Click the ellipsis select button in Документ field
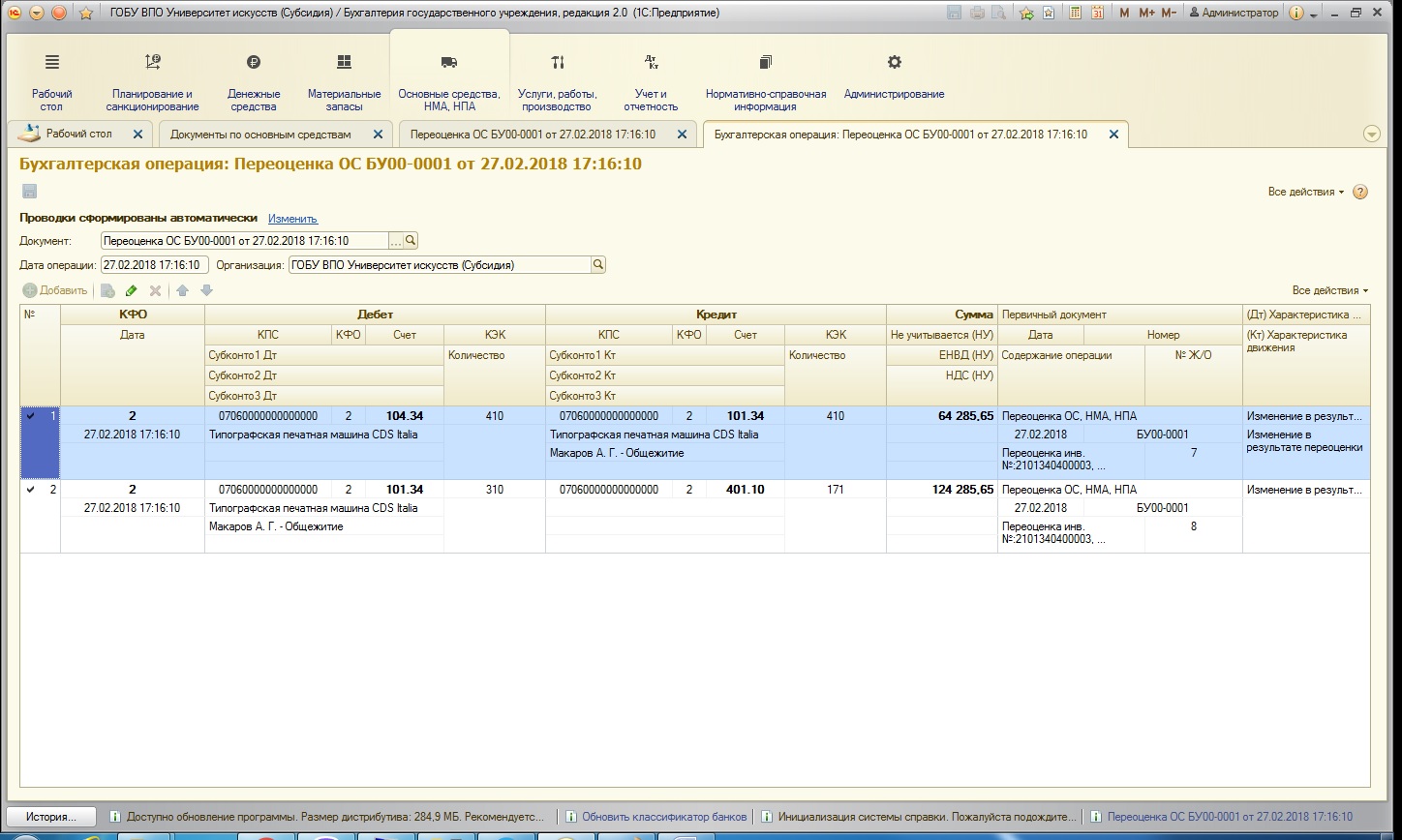 (395, 240)
